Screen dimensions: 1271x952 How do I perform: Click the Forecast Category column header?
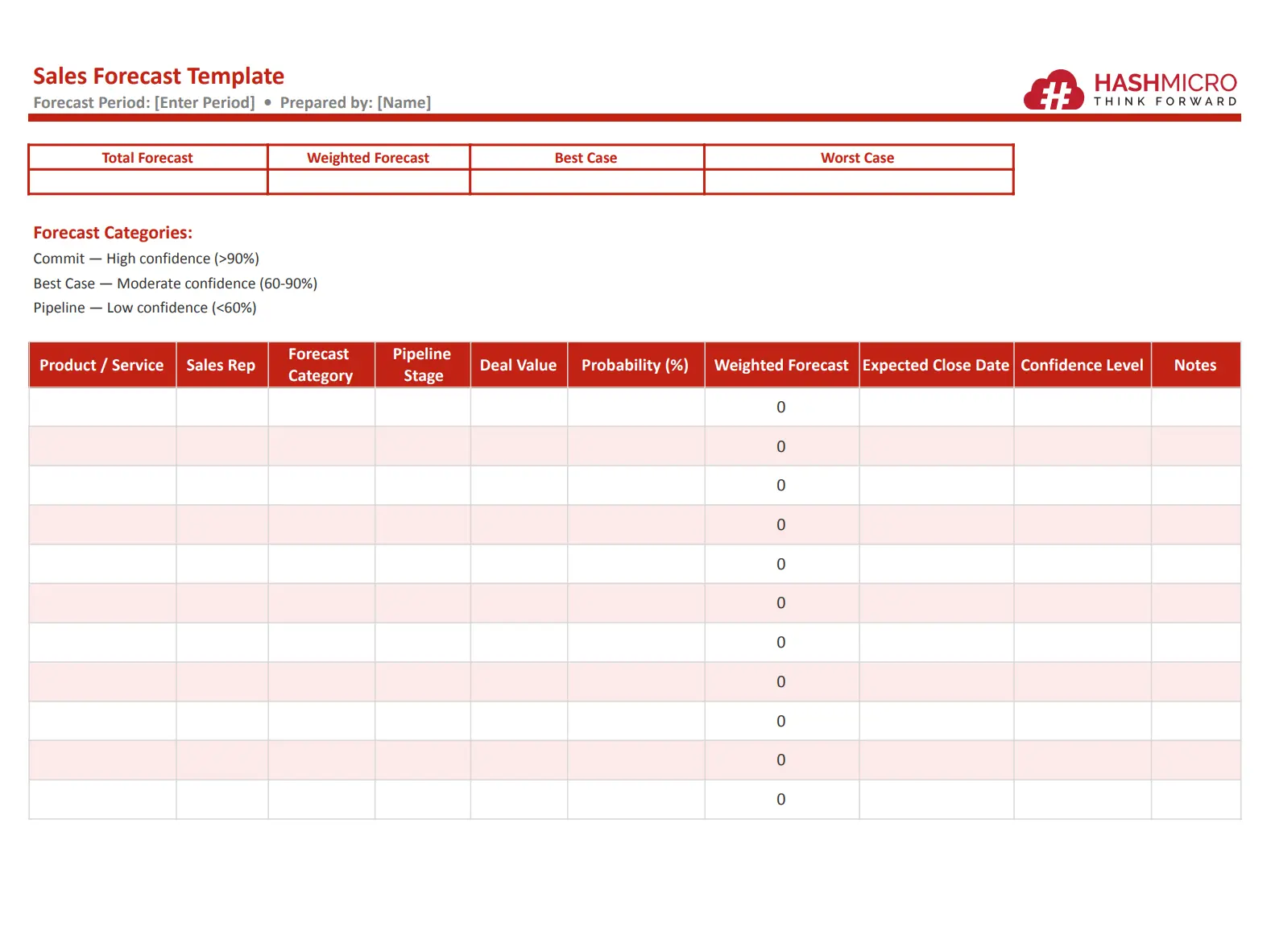tap(321, 365)
